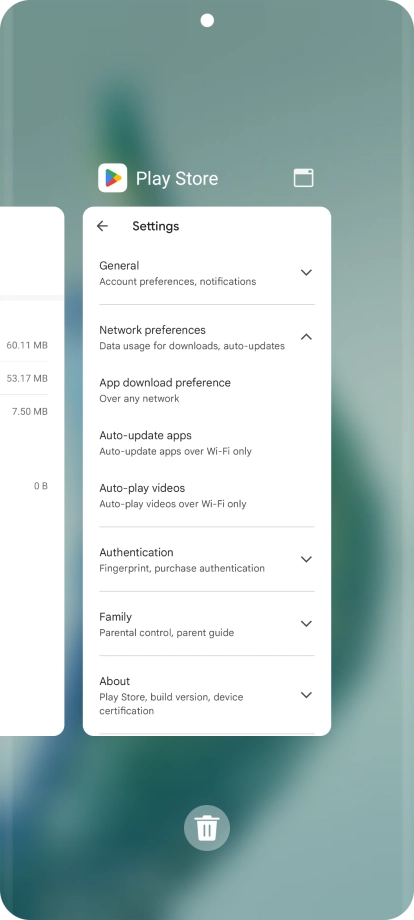Image resolution: width=414 pixels, height=920 pixels.
Task: Tap the Family row label
Action: (x=116, y=617)
